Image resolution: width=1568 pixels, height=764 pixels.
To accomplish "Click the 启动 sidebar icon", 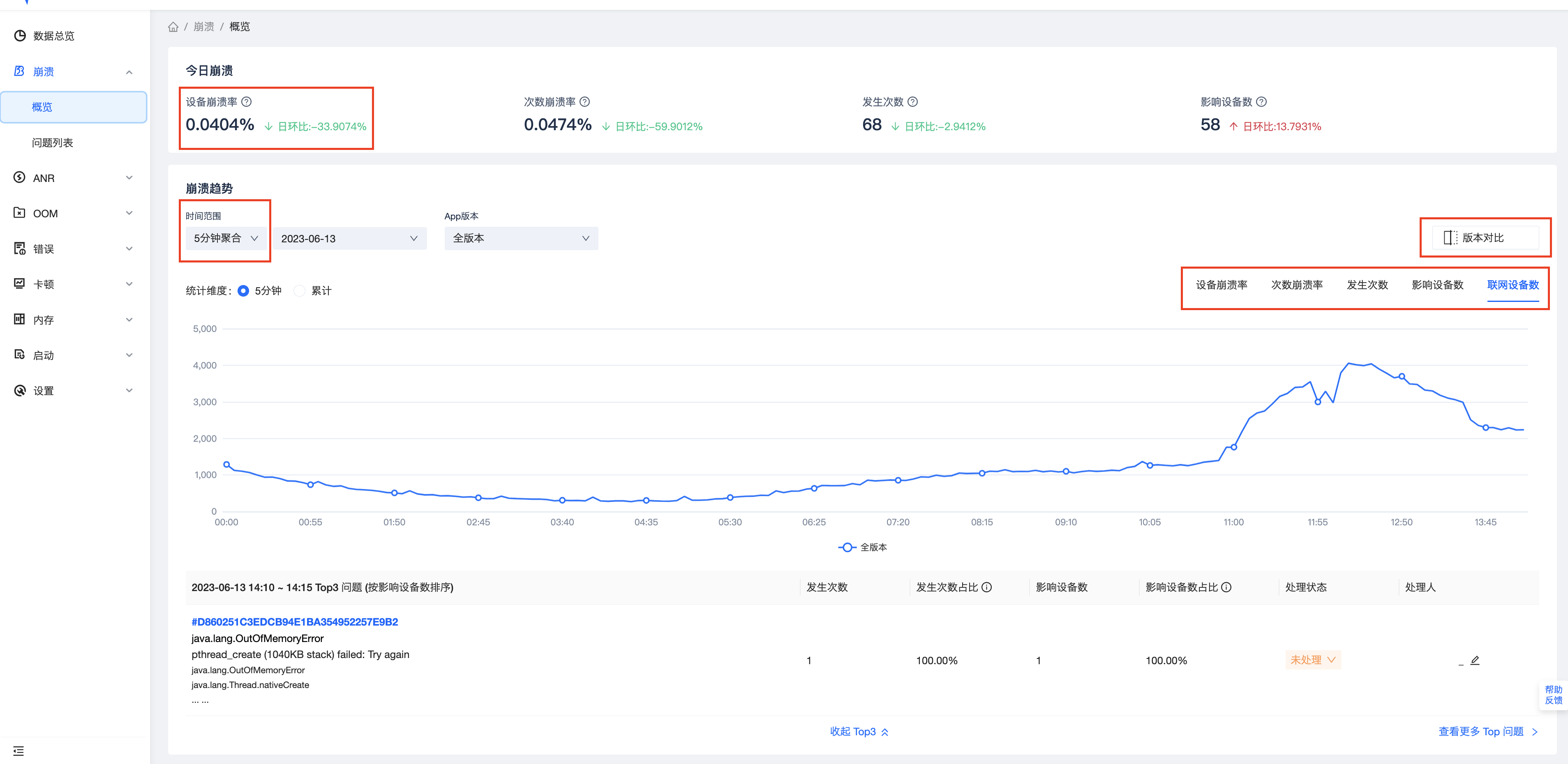I will pos(19,354).
